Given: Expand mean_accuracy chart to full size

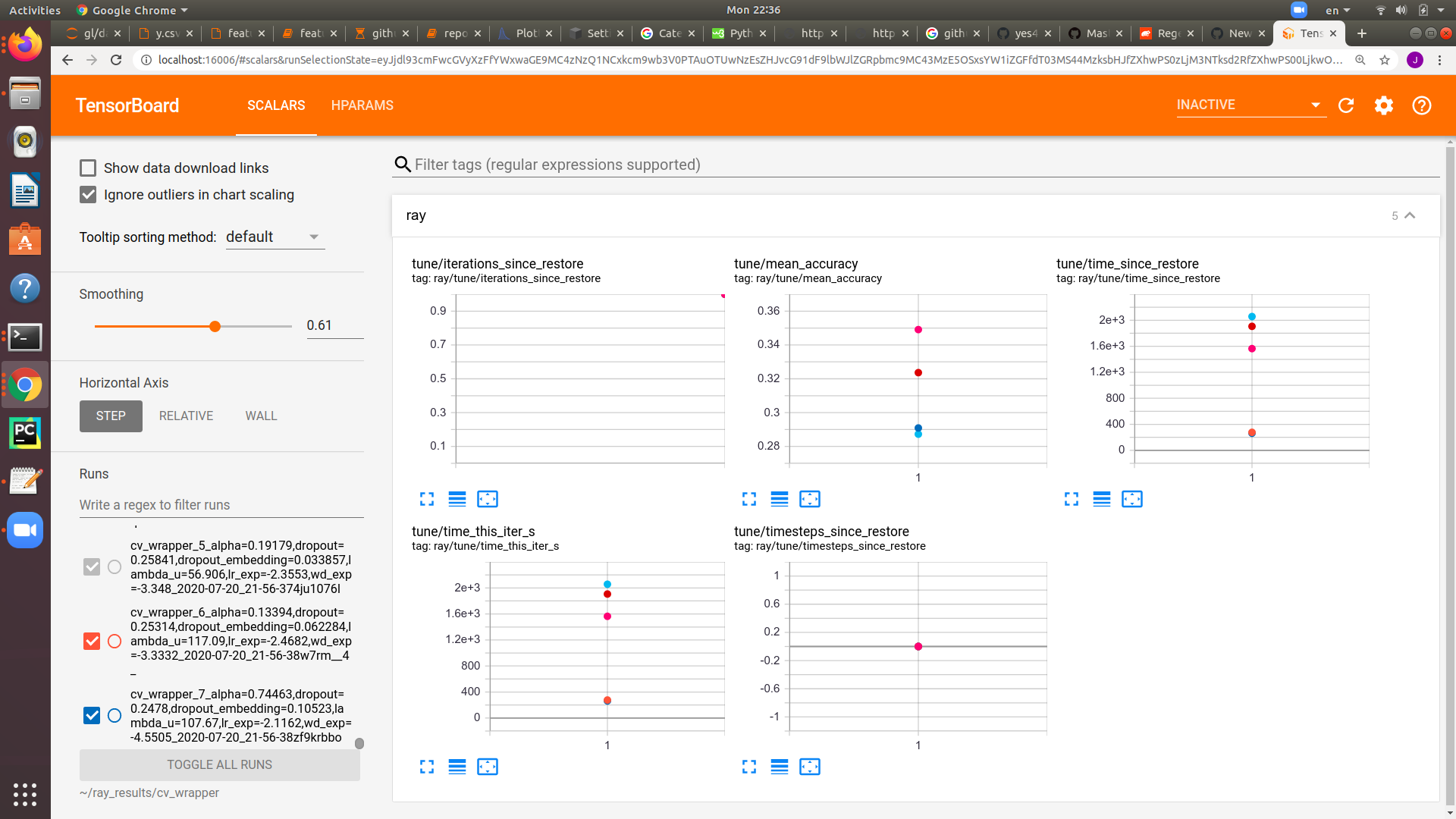Looking at the screenshot, I should [749, 499].
